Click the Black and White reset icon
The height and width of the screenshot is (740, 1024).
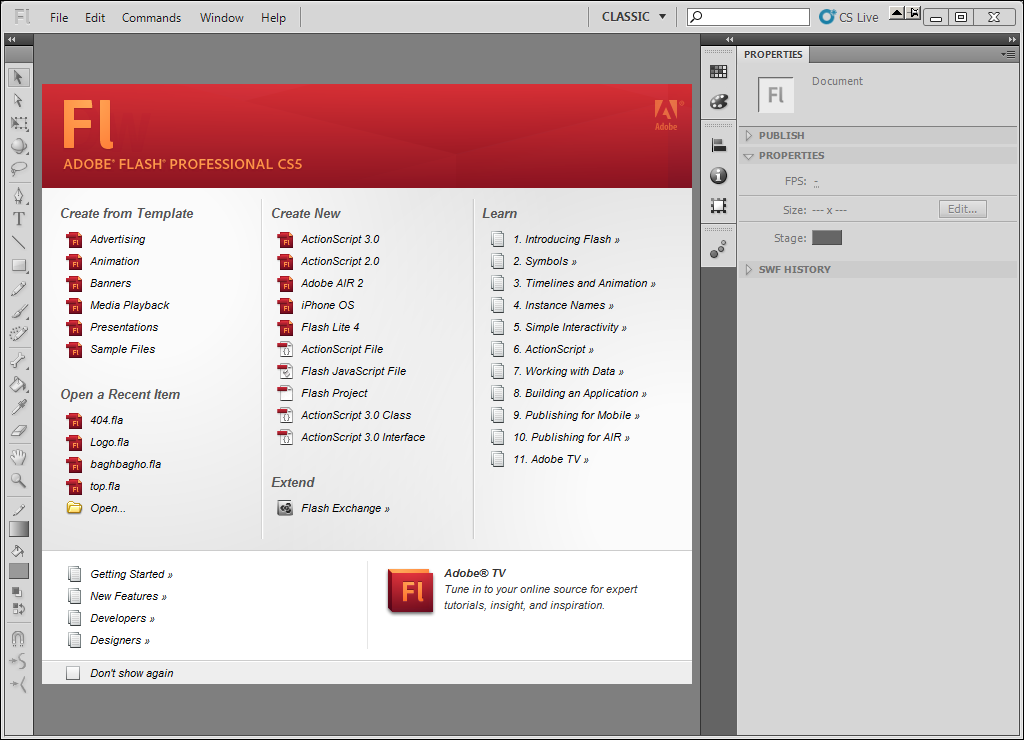pyautogui.click(x=18, y=591)
